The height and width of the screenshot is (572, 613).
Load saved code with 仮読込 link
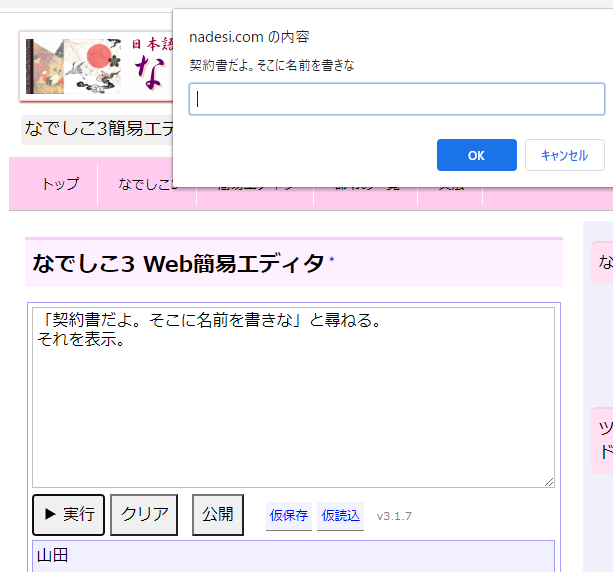(340, 516)
